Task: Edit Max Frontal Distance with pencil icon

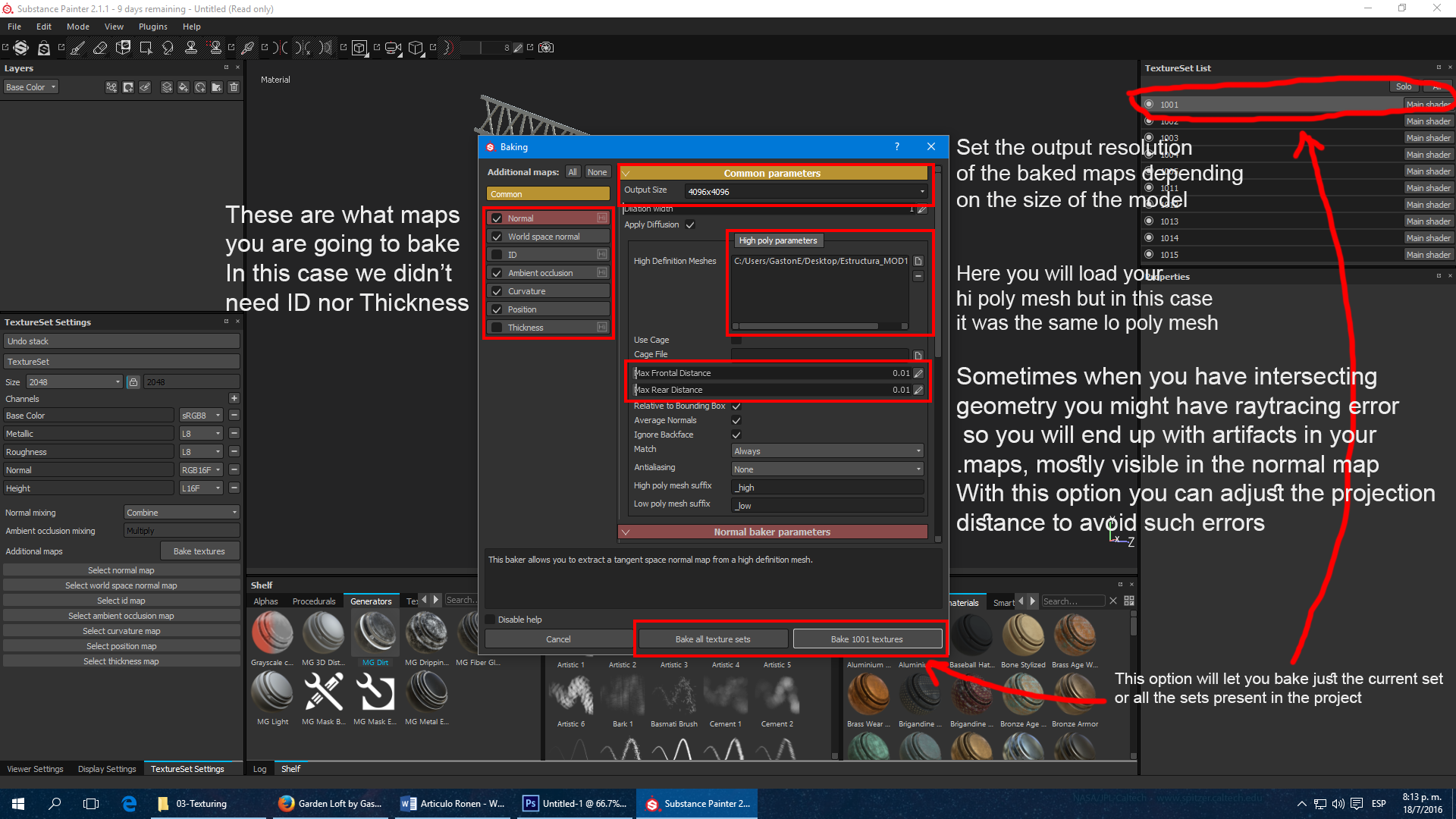Action: tap(918, 373)
